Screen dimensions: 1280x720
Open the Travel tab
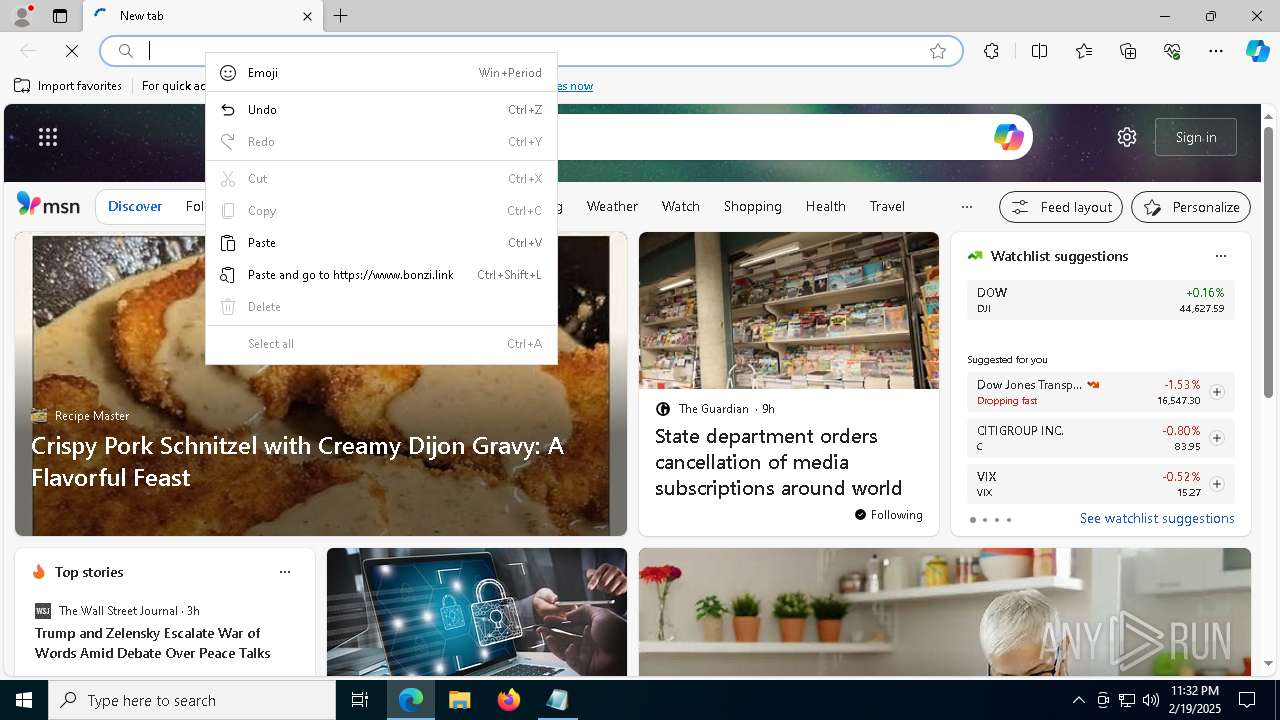tap(887, 206)
